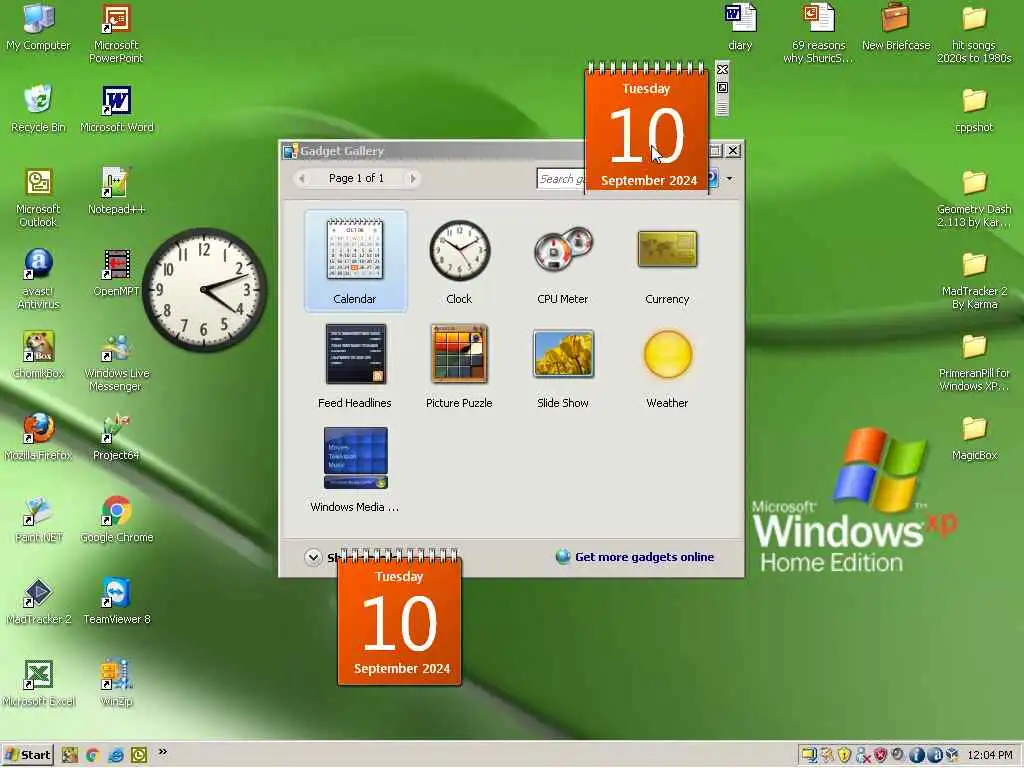
Task: Click the calendar gadget's larger size button
Action: pos(722,88)
